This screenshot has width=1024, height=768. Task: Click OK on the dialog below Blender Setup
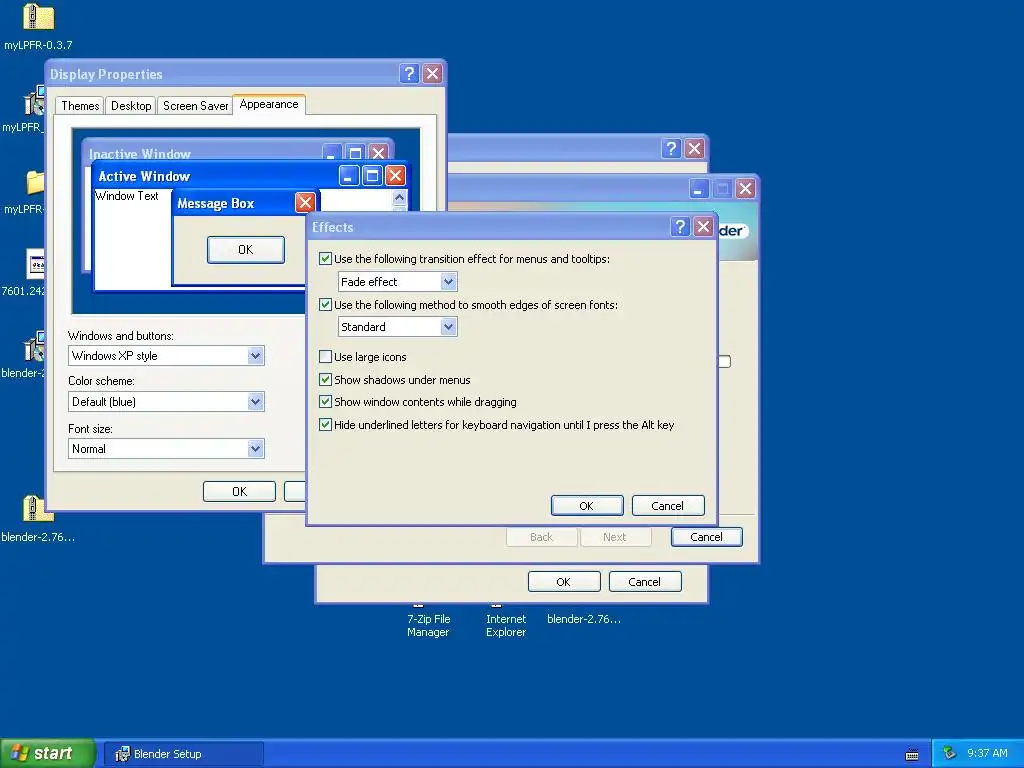point(564,581)
